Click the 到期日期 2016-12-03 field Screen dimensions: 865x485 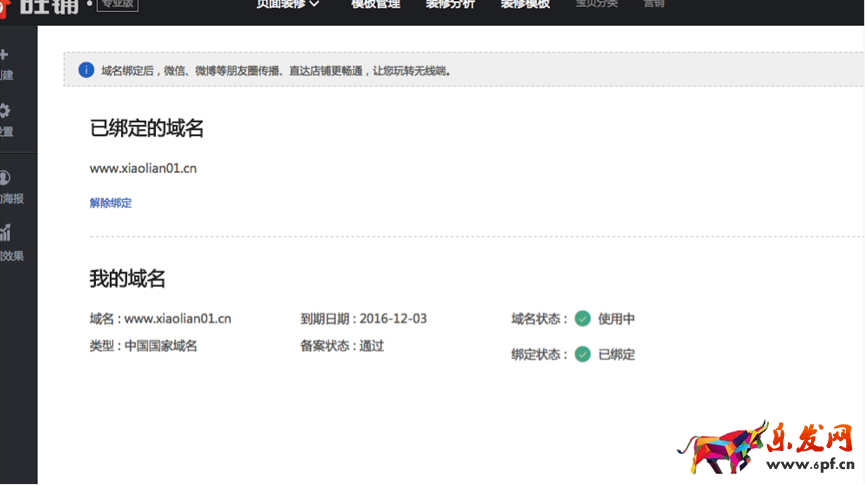tap(364, 319)
